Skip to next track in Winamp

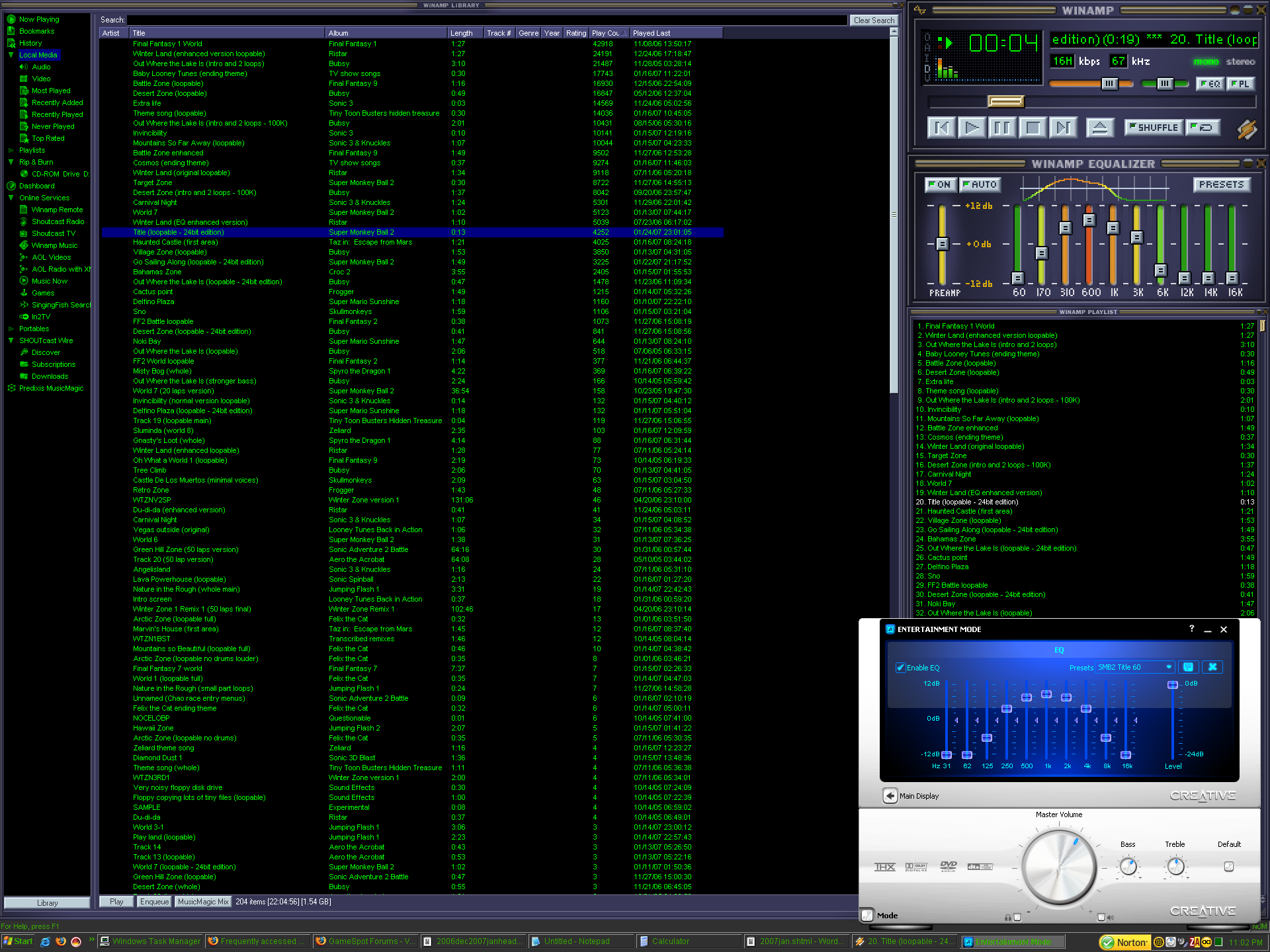1063,128
